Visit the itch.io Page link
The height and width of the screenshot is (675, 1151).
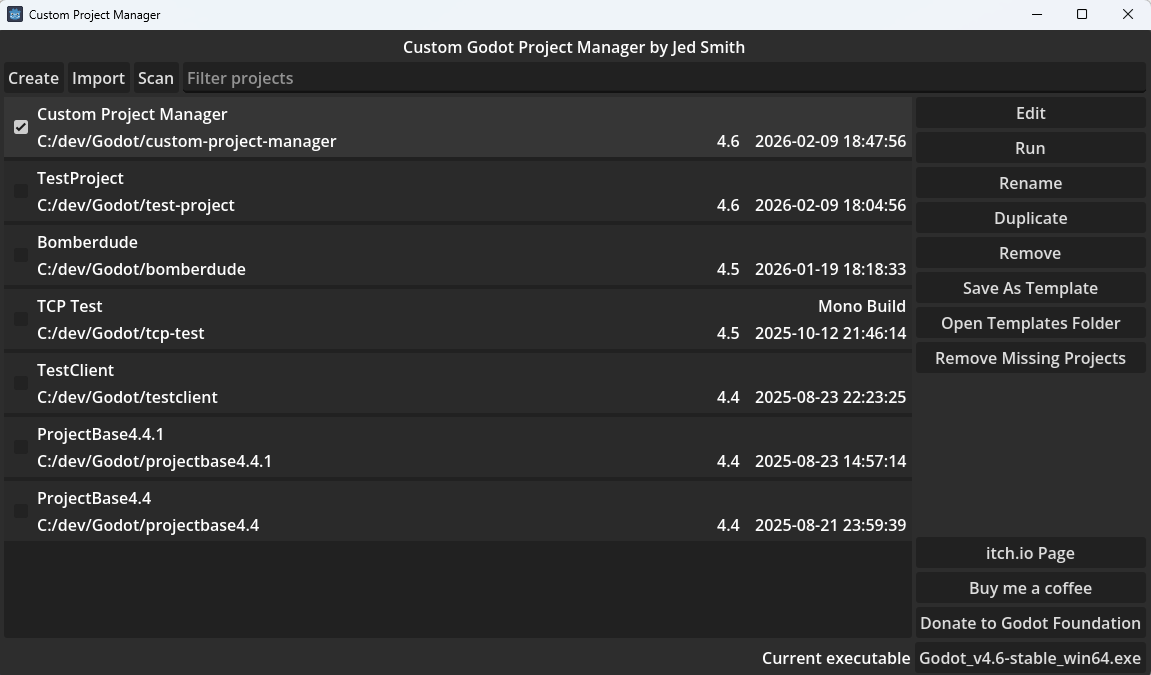(x=1030, y=553)
